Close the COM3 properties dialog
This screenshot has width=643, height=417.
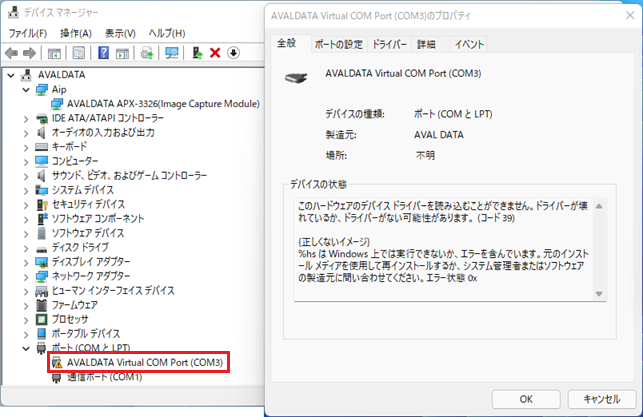pyautogui.click(x=630, y=16)
